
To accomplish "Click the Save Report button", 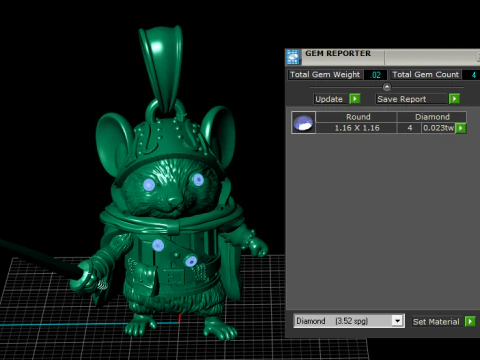I will tap(411, 99).
